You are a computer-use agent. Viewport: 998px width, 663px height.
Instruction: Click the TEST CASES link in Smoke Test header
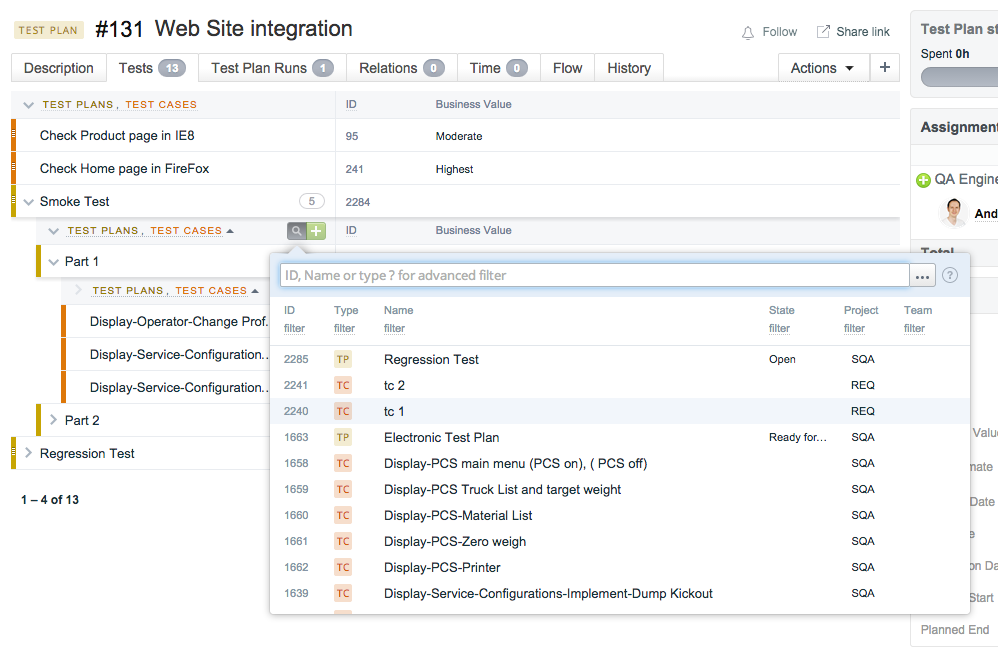pyautogui.click(x=186, y=230)
